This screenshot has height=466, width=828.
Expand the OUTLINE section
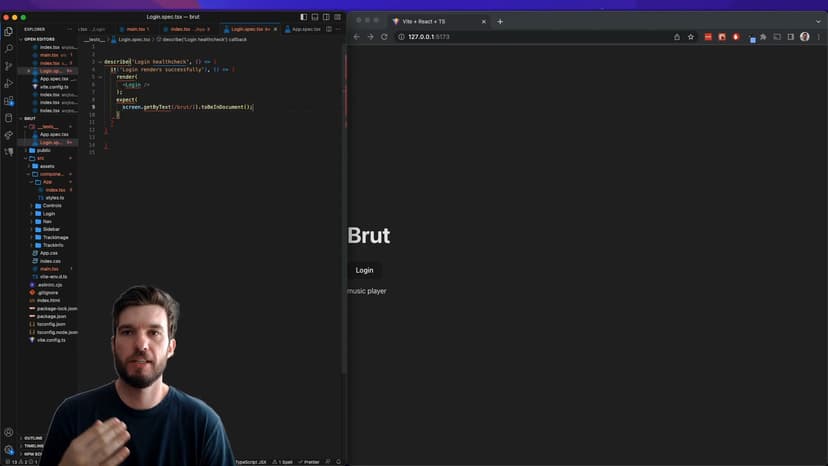pos(34,438)
